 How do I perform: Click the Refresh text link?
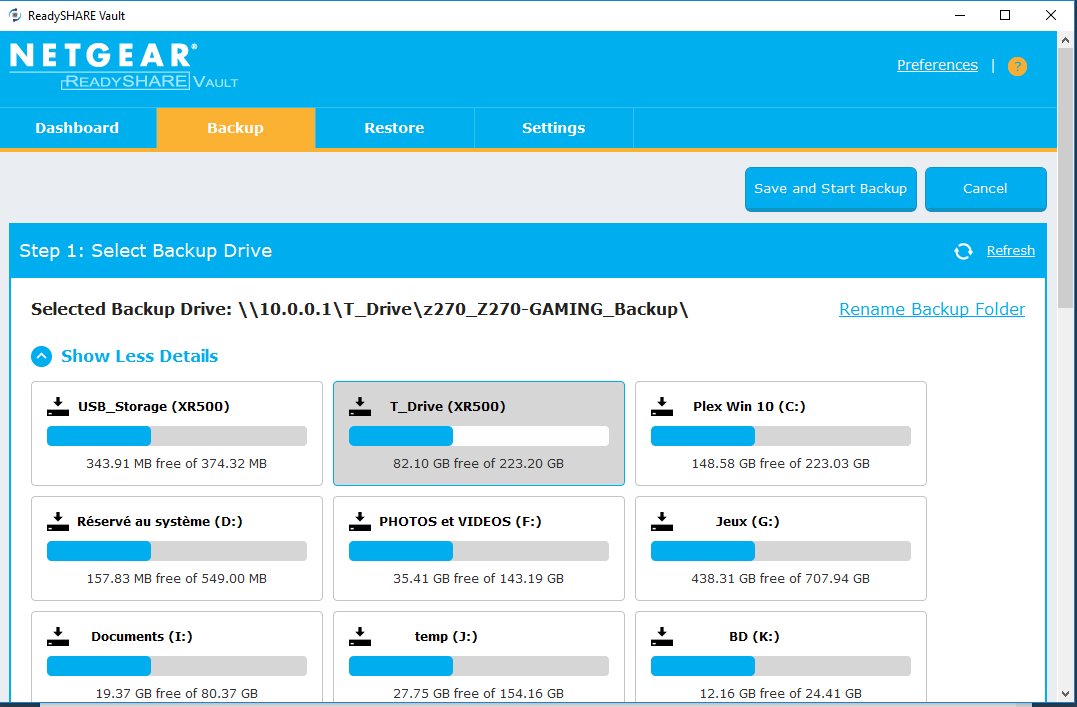coord(1010,251)
